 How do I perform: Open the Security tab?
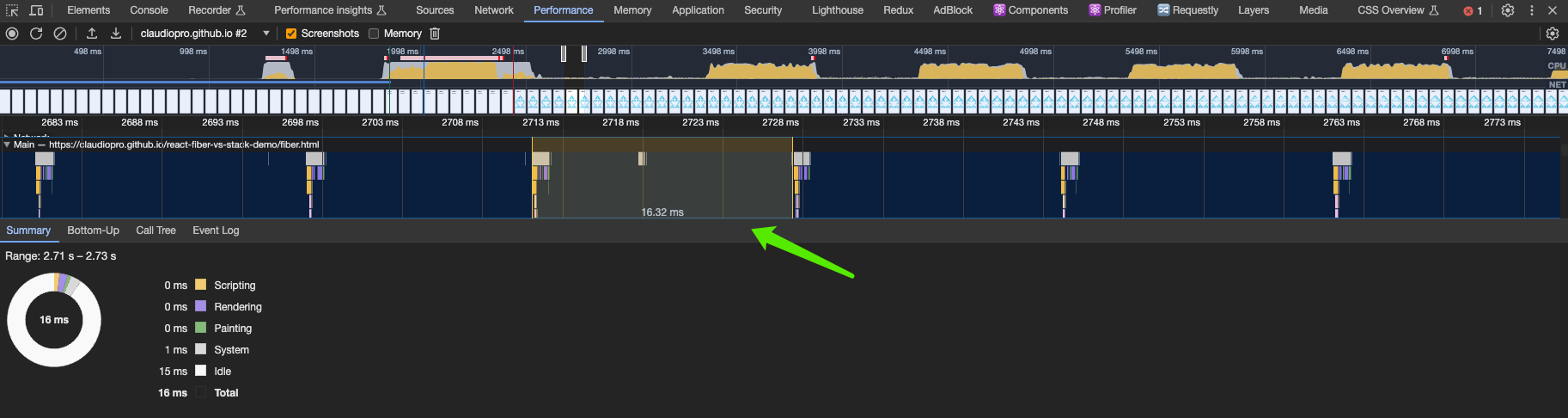tap(763, 10)
